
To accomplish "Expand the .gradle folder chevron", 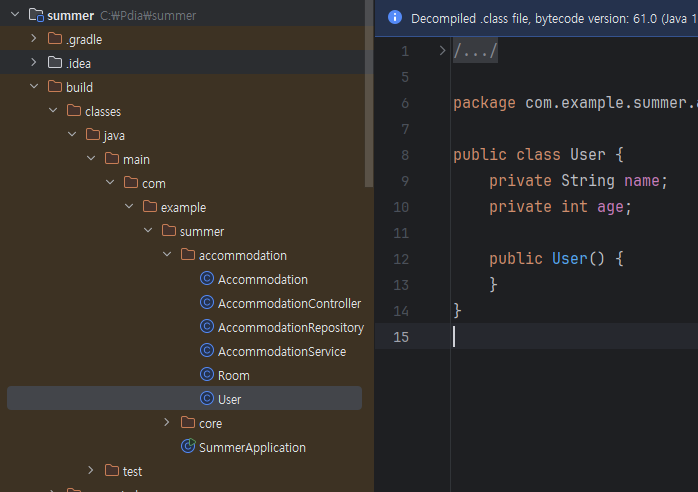I will [34, 39].
